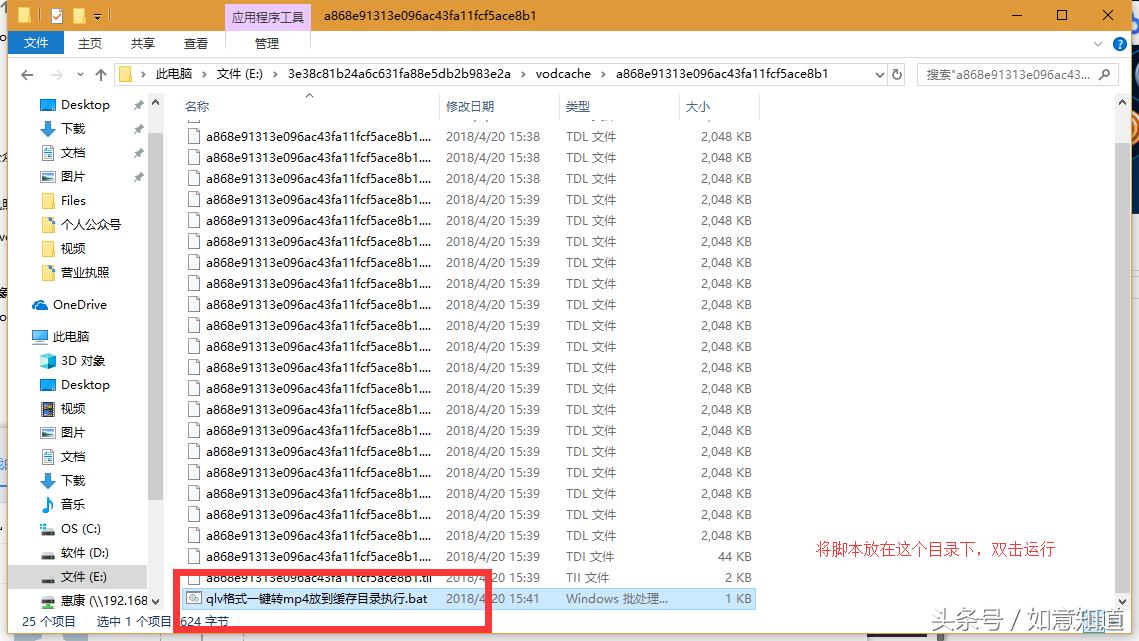The height and width of the screenshot is (641, 1139).
Task: Click 文件 (E:) in the address breadcrumb
Action: click(240, 73)
